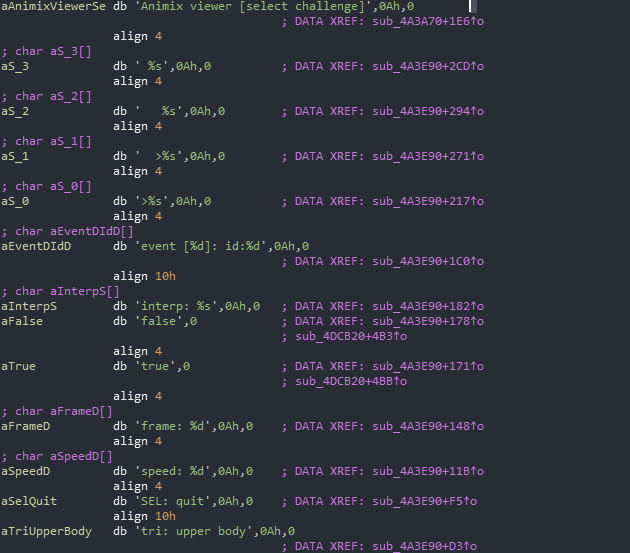Select the aS_3 data label
The width and height of the screenshot is (630, 553).
(x=15, y=66)
